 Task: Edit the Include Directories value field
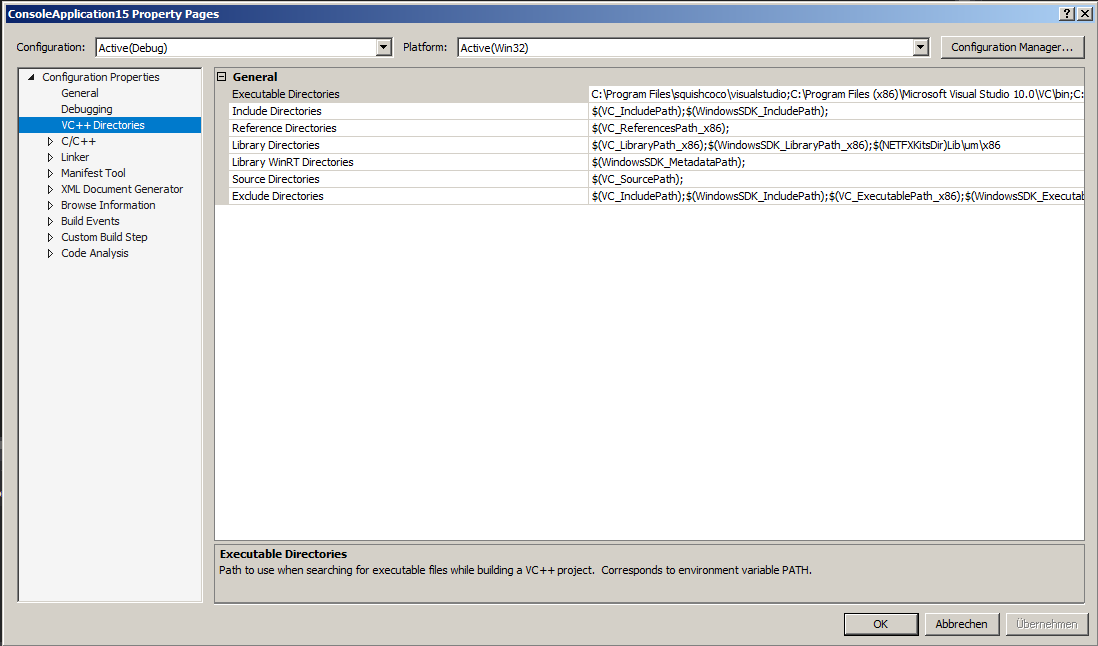tap(836, 111)
